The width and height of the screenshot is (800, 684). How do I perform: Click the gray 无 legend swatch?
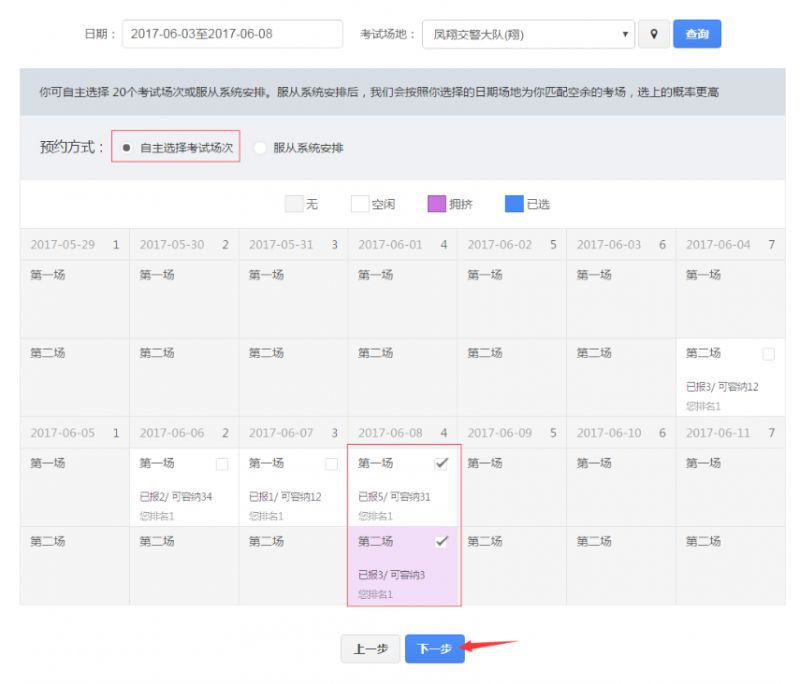(x=294, y=204)
